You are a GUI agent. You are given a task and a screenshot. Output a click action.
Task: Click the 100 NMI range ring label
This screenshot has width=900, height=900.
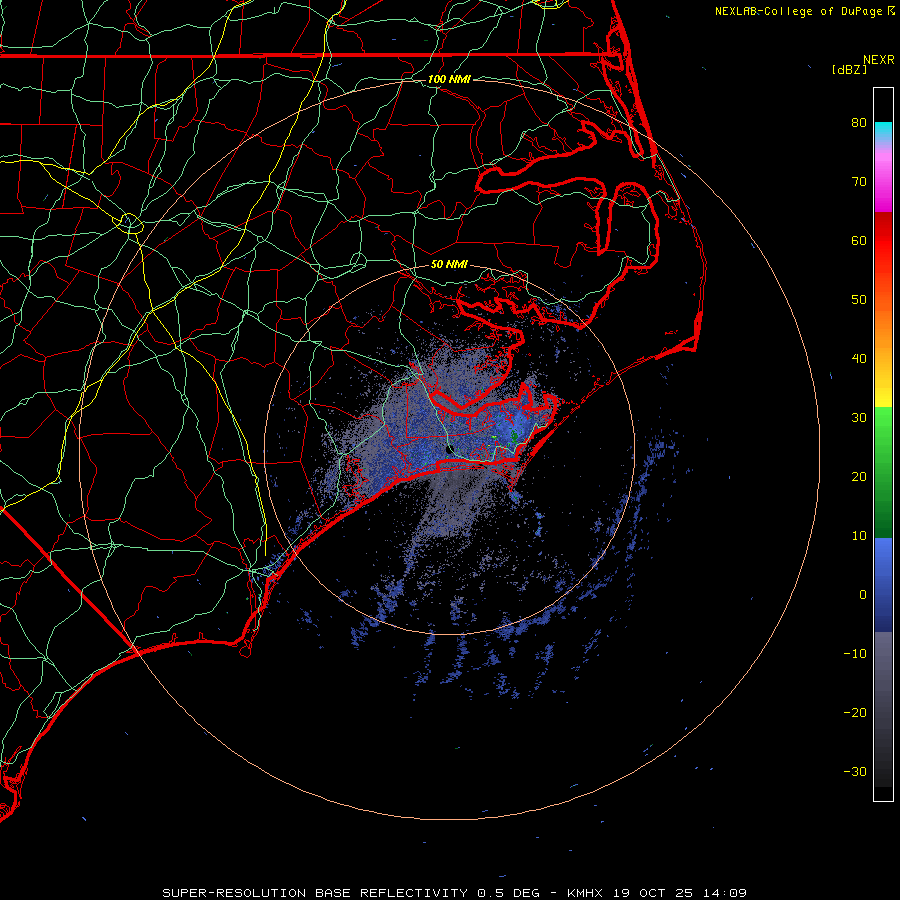point(449,79)
